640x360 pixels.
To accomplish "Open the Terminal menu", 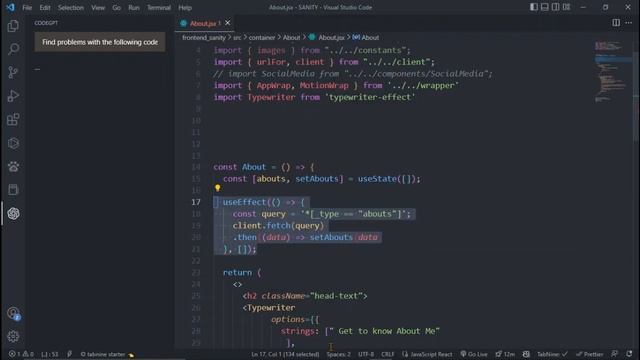I will pos(159,7).
